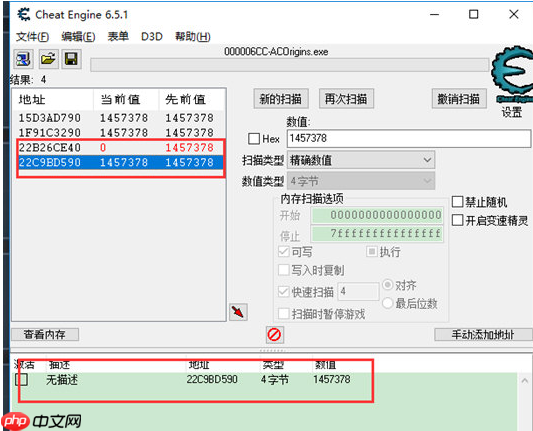533x431 pixels.
Task: Select the 对齐 radio button
Action: point(388,285)
